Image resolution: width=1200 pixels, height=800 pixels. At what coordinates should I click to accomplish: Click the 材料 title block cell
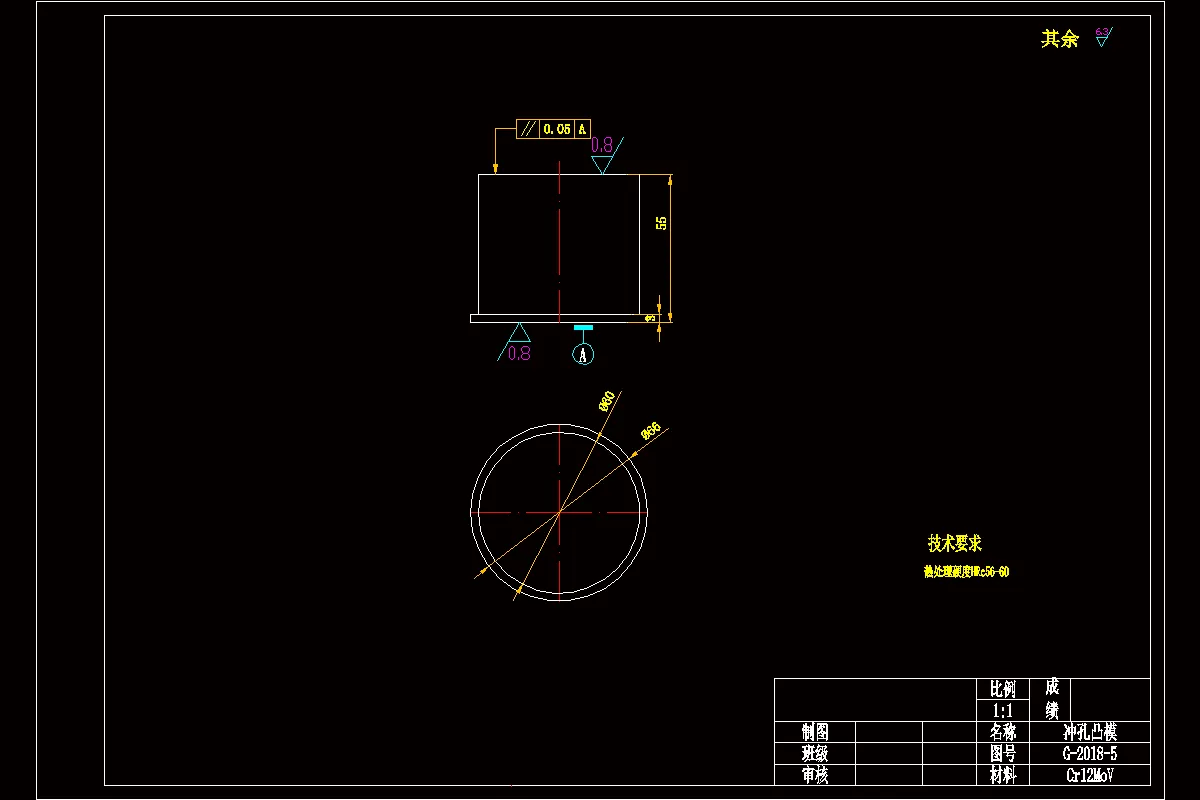(x=1003, y=775)
